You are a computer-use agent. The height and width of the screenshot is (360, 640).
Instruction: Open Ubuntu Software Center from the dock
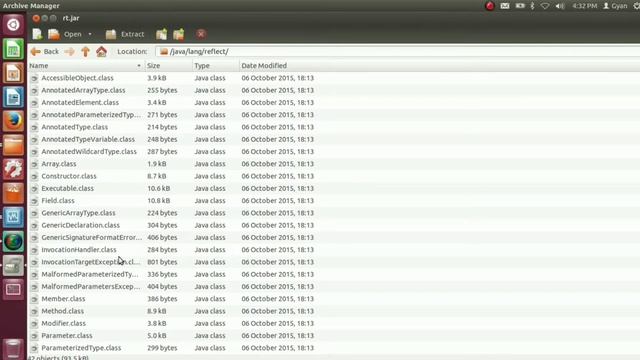pyautogui.click(x=13, y=193)
